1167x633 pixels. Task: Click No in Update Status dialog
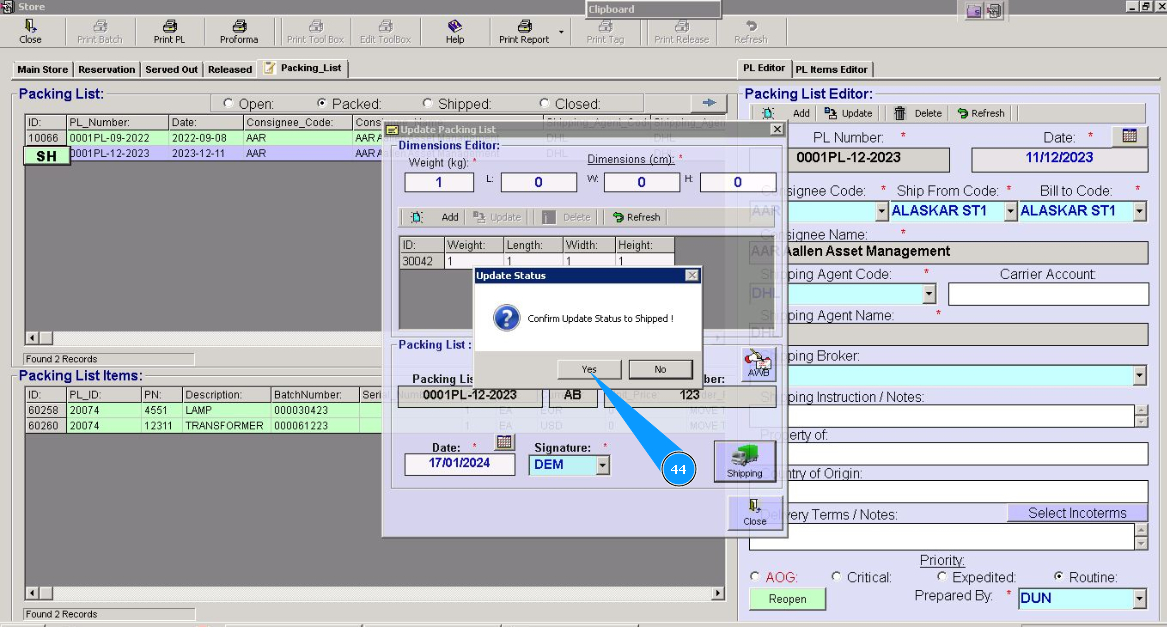[660, 369]
